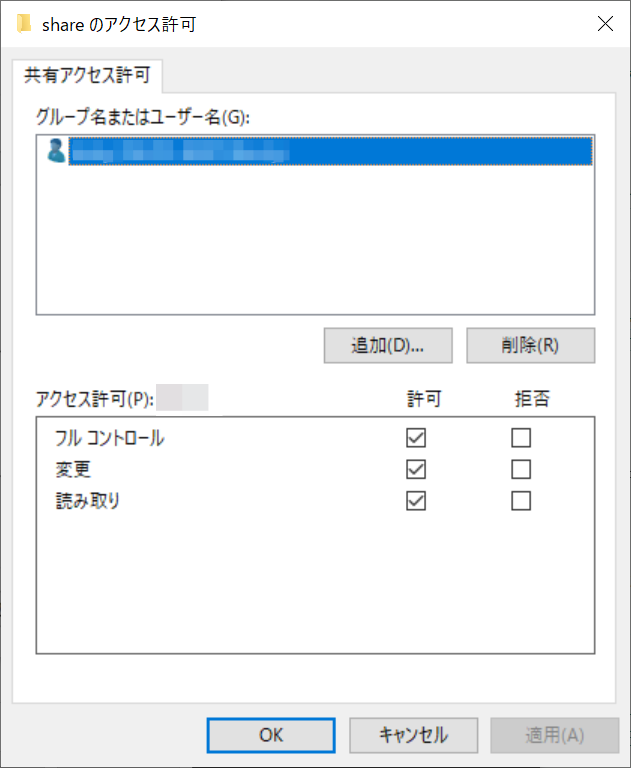
Task: Click empty area of the user list box
Action: 315,240
